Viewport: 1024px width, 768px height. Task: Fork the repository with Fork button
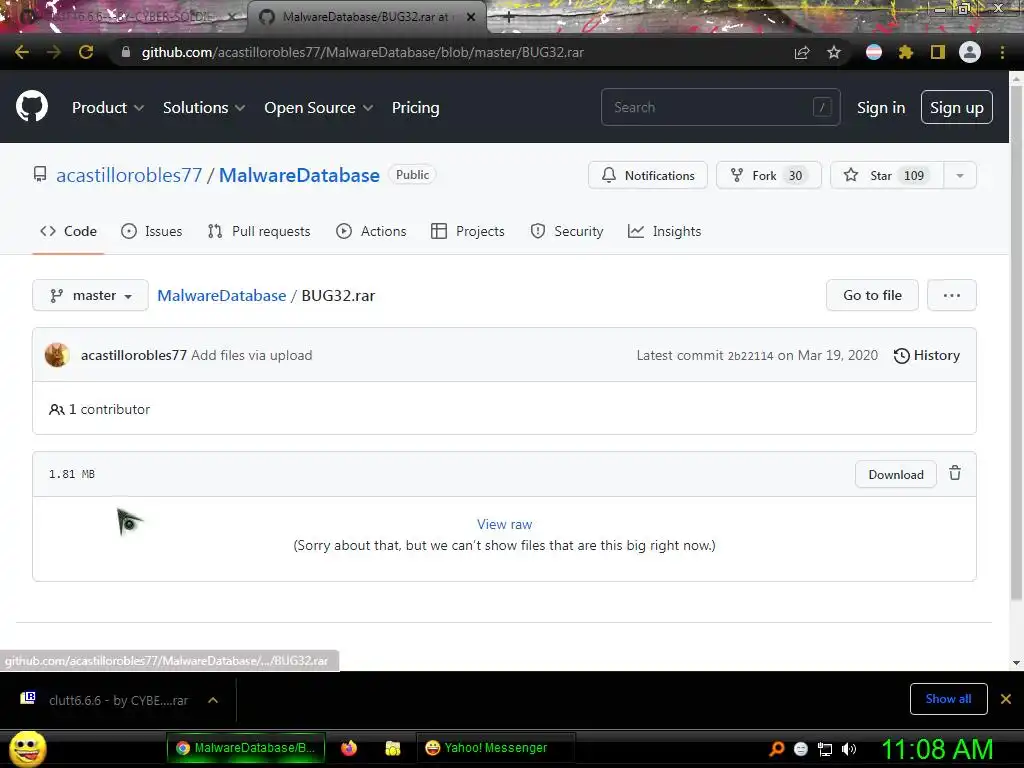(x=769, y=175)
